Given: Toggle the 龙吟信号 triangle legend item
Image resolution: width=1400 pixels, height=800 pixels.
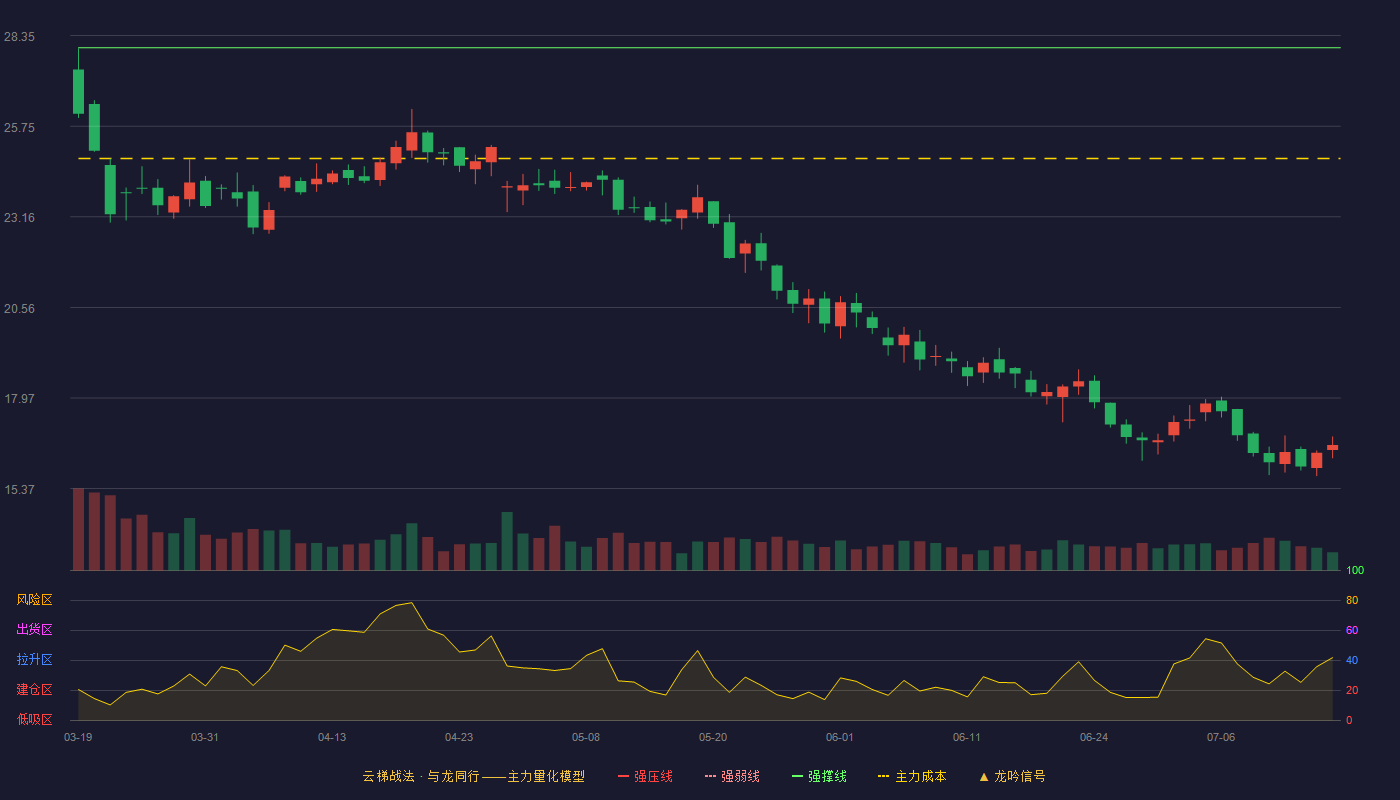Looking at the screenshot, I should 1012,776.
